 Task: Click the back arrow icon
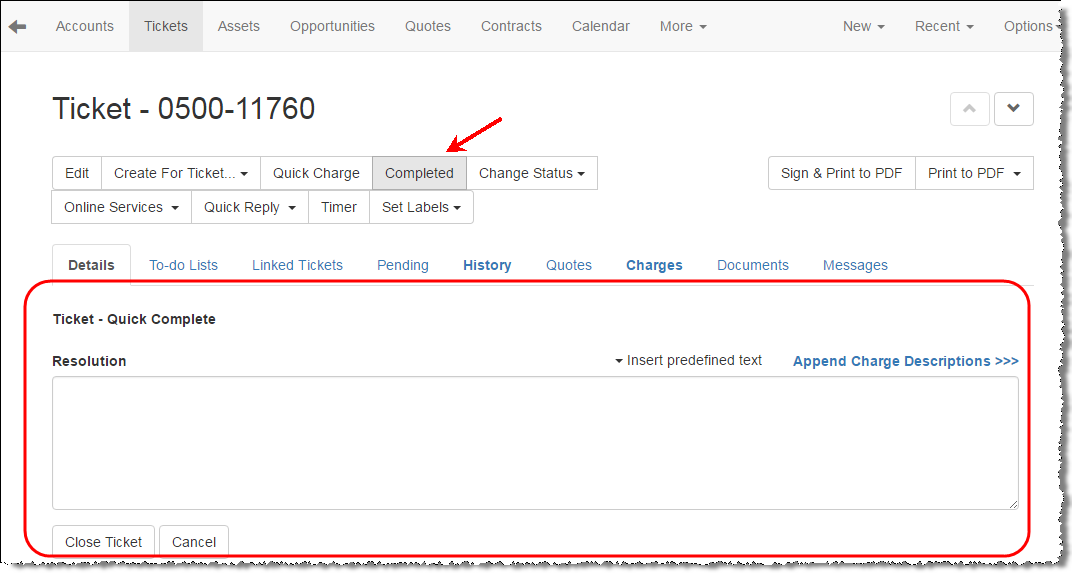[x=17, y=27]
